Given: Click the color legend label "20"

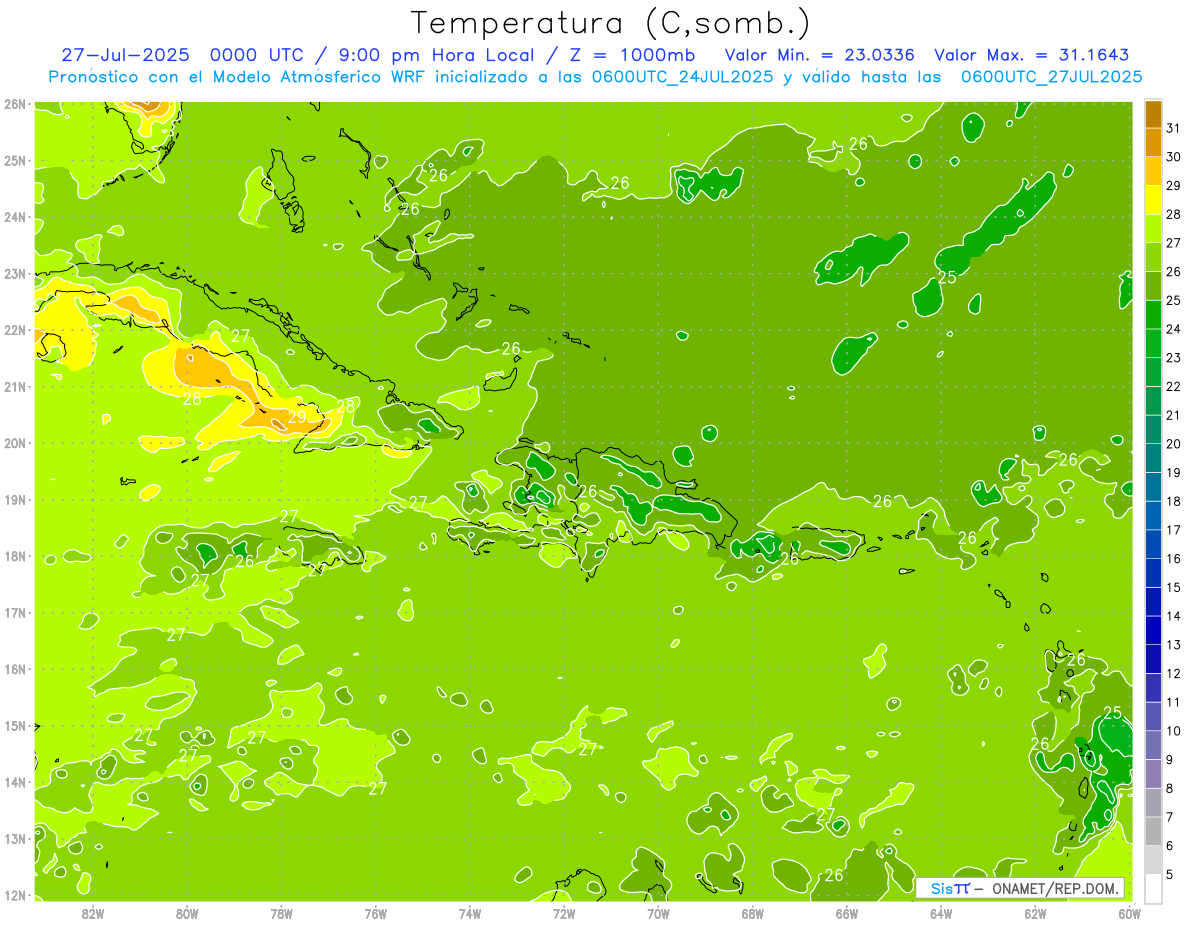Looking at the screenshot, I should 1173,444.
